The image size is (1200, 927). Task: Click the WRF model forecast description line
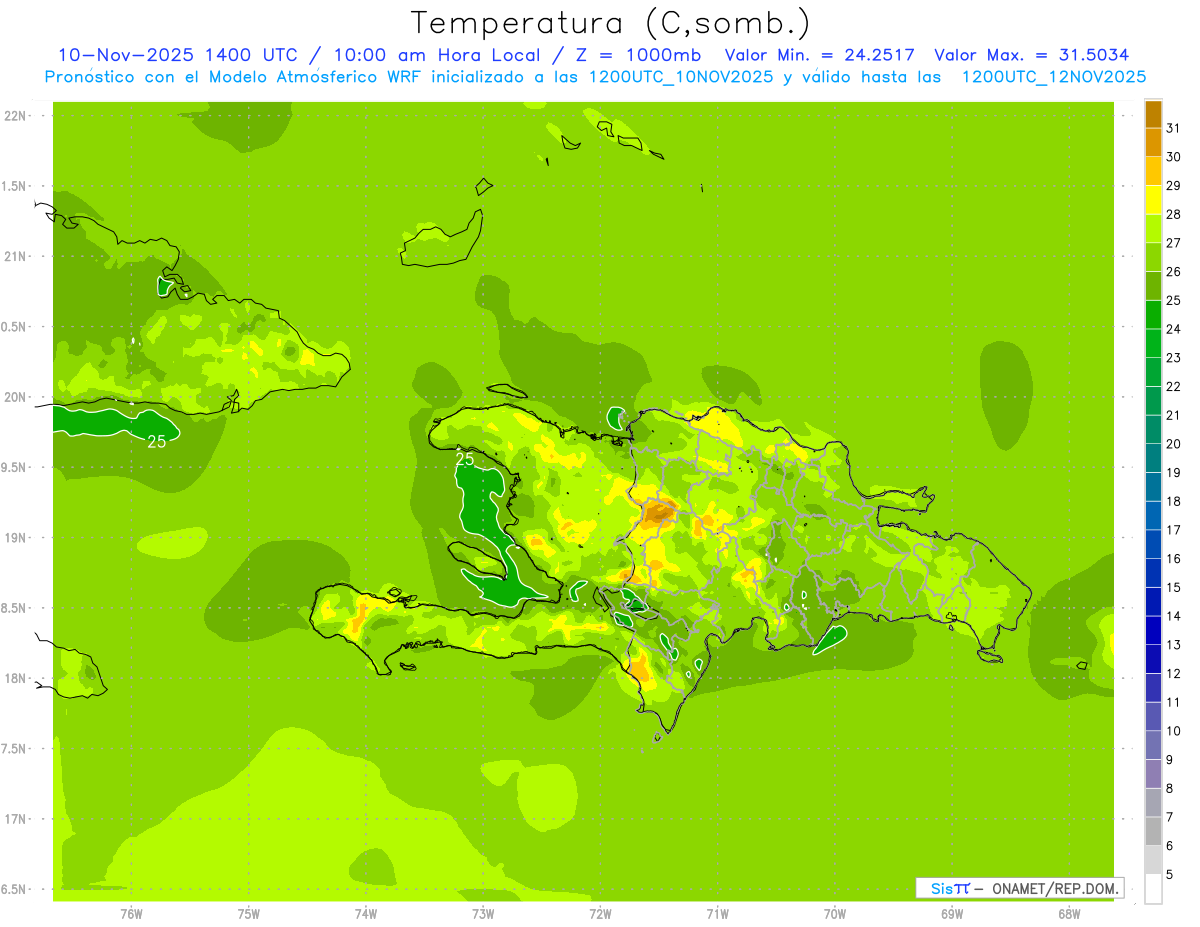[595, 77]
